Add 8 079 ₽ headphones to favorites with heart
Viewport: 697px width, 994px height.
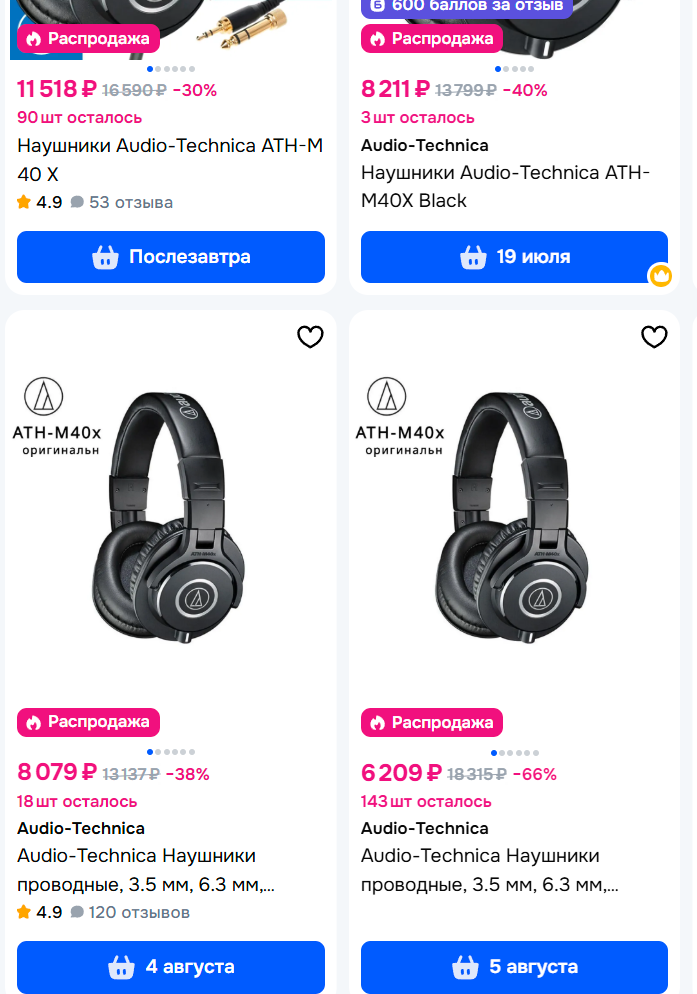(310, 337)
